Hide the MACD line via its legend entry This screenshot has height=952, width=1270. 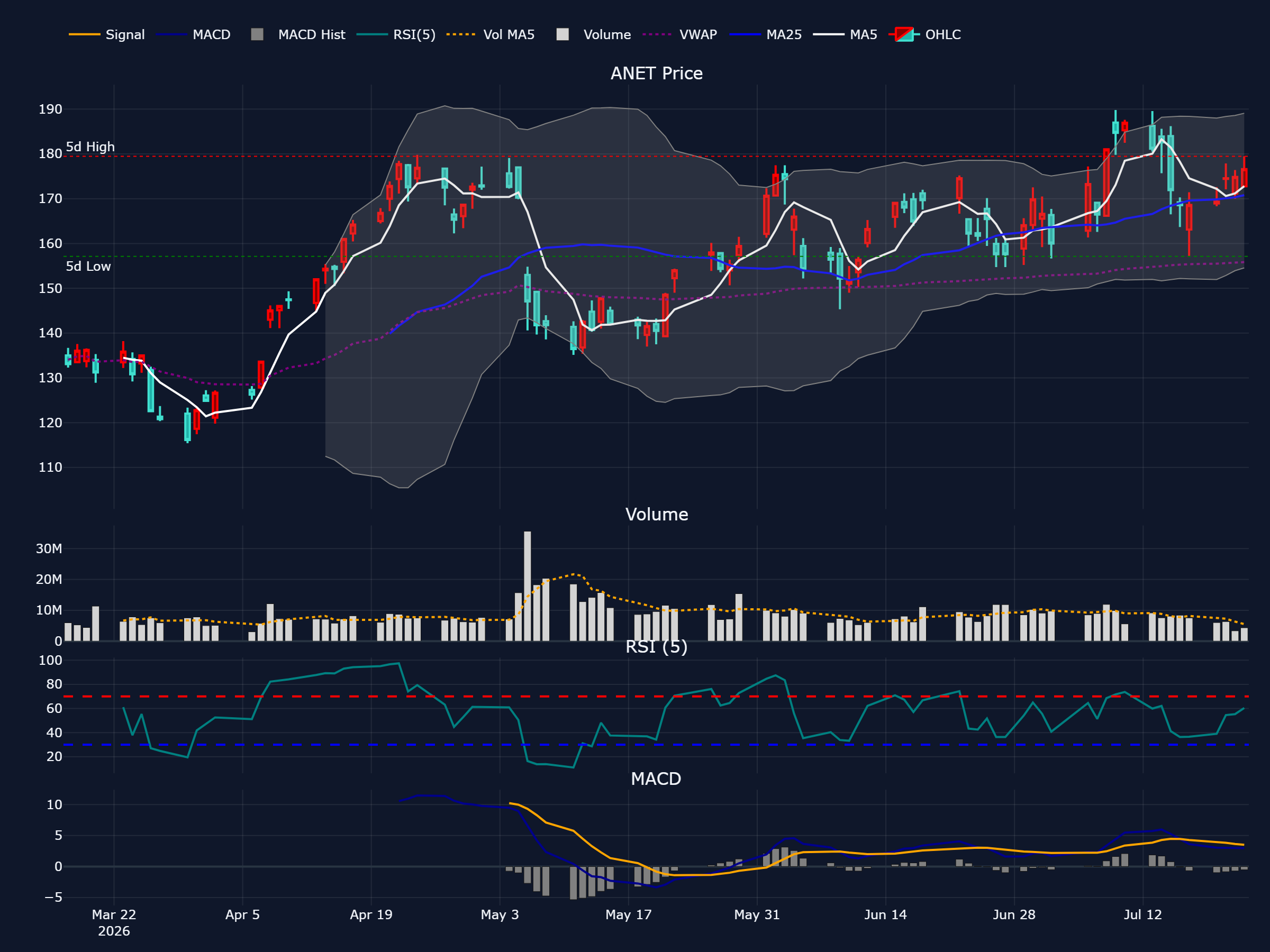[193, 34]
